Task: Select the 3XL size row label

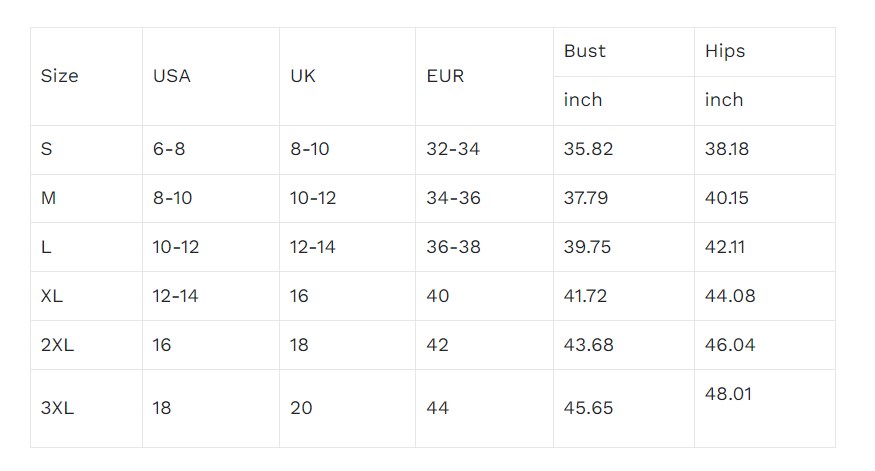Action: click(57, 408)
